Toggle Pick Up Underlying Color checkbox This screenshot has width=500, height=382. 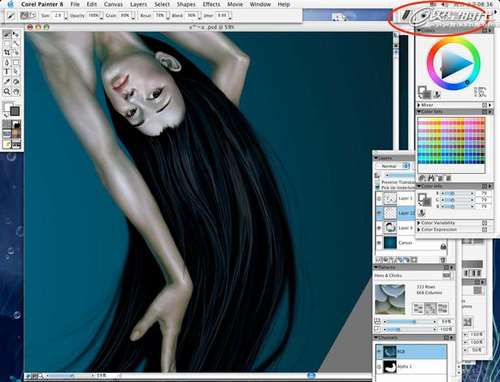pos(378,187)
